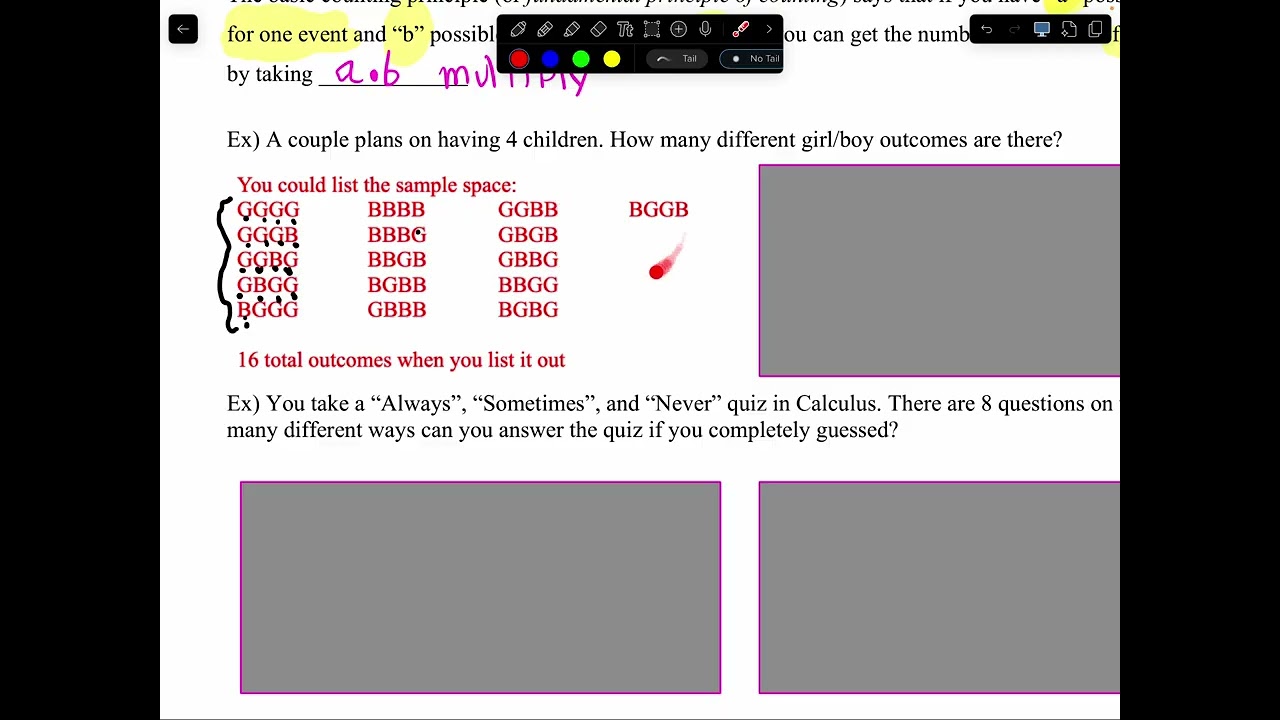This screenshot has height=720, width=1280.
Task: Choose the blue color swatch
Action: pos(550,59)
